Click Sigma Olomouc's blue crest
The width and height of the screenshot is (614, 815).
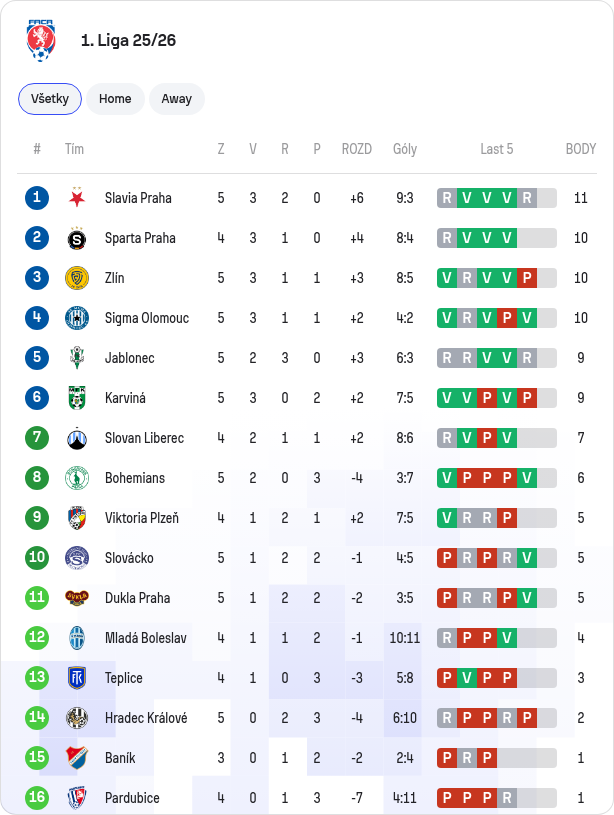click(x=77, y=318)
